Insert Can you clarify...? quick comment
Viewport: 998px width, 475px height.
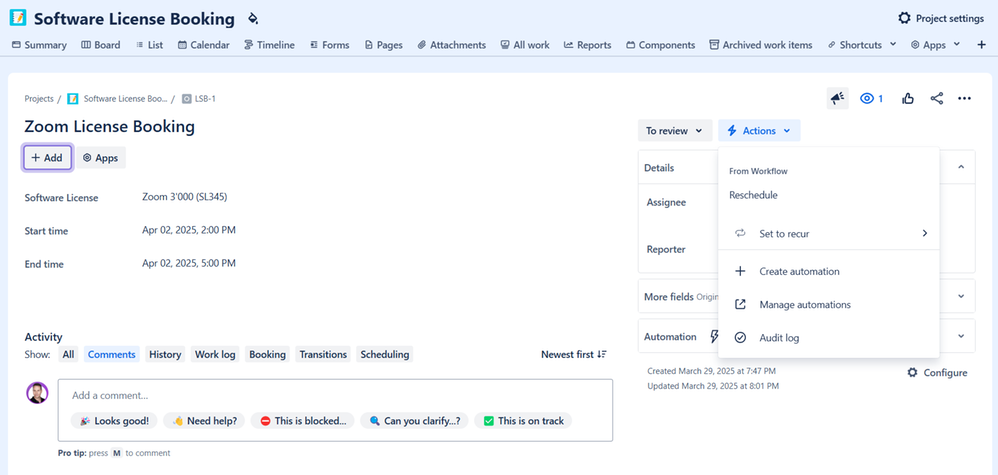[414, 420]
